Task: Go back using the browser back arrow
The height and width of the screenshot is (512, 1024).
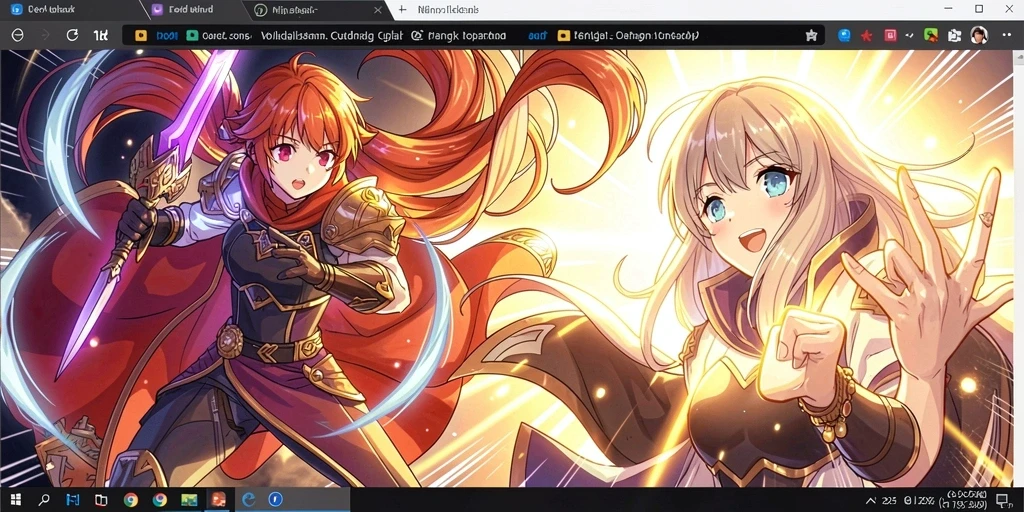Action: click(x=18, y=35)
